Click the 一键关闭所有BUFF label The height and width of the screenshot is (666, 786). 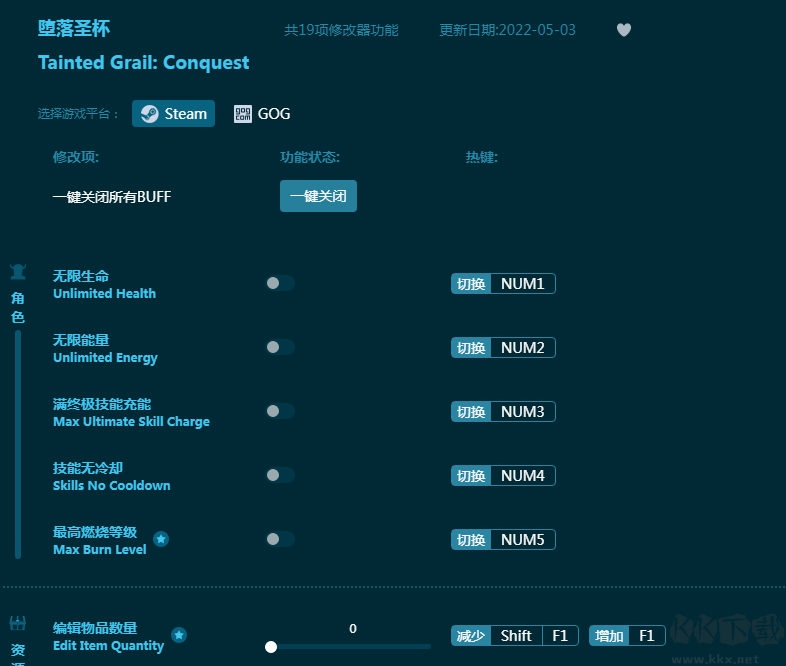pos(112,197)
